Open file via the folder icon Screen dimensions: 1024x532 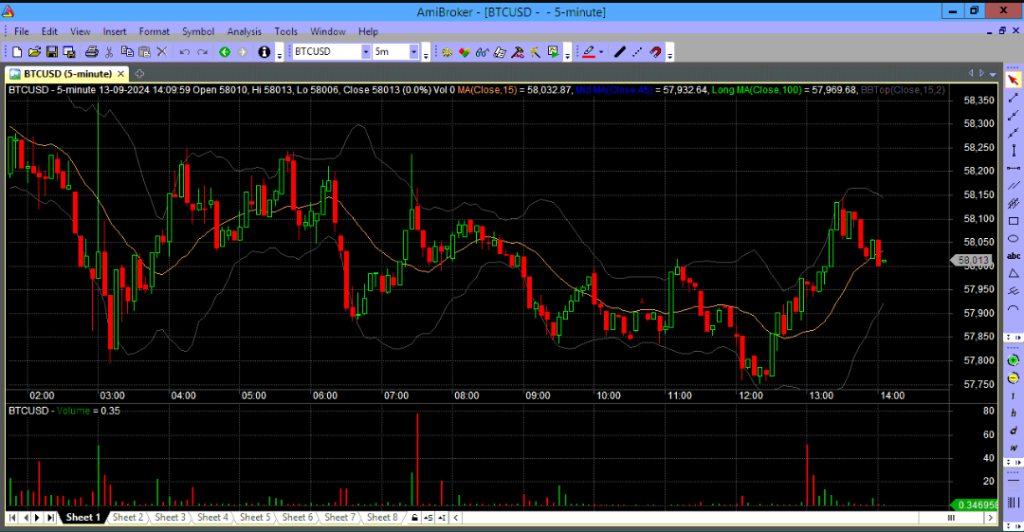point(34,52)
